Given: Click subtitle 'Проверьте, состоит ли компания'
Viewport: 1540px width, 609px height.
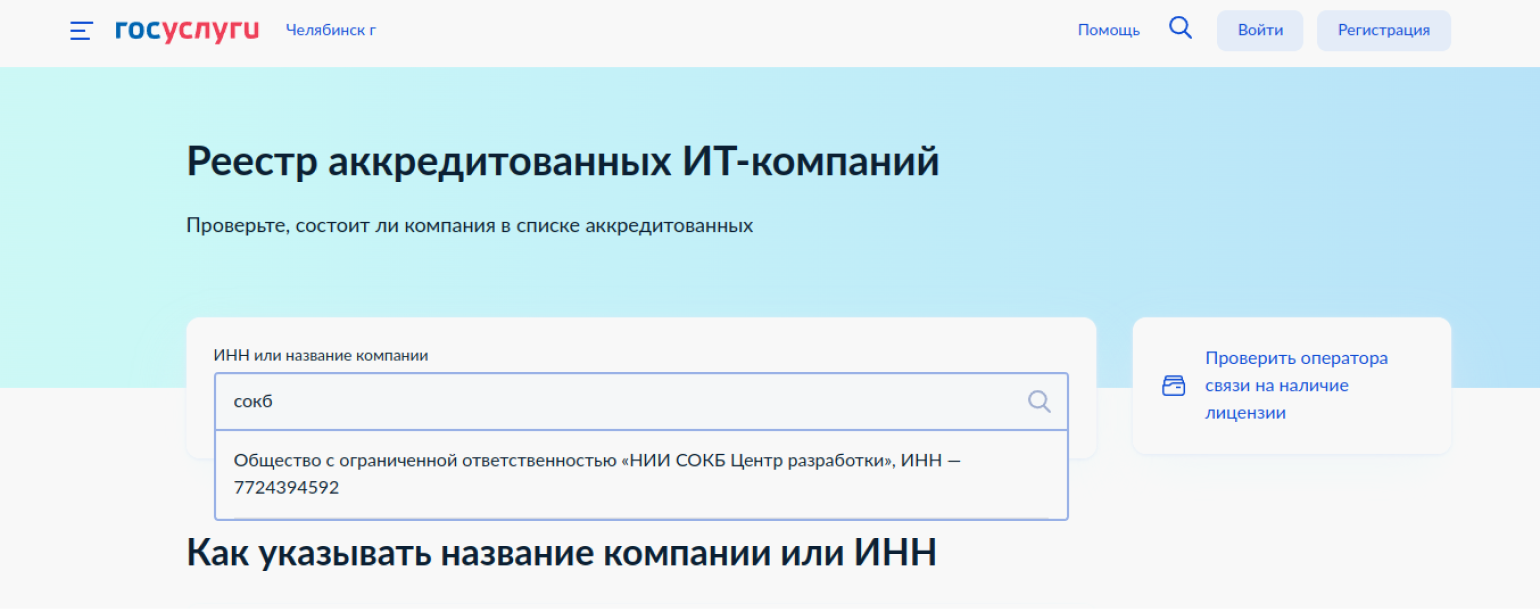Looking at the screenshot, I should [x=469, y=225].
